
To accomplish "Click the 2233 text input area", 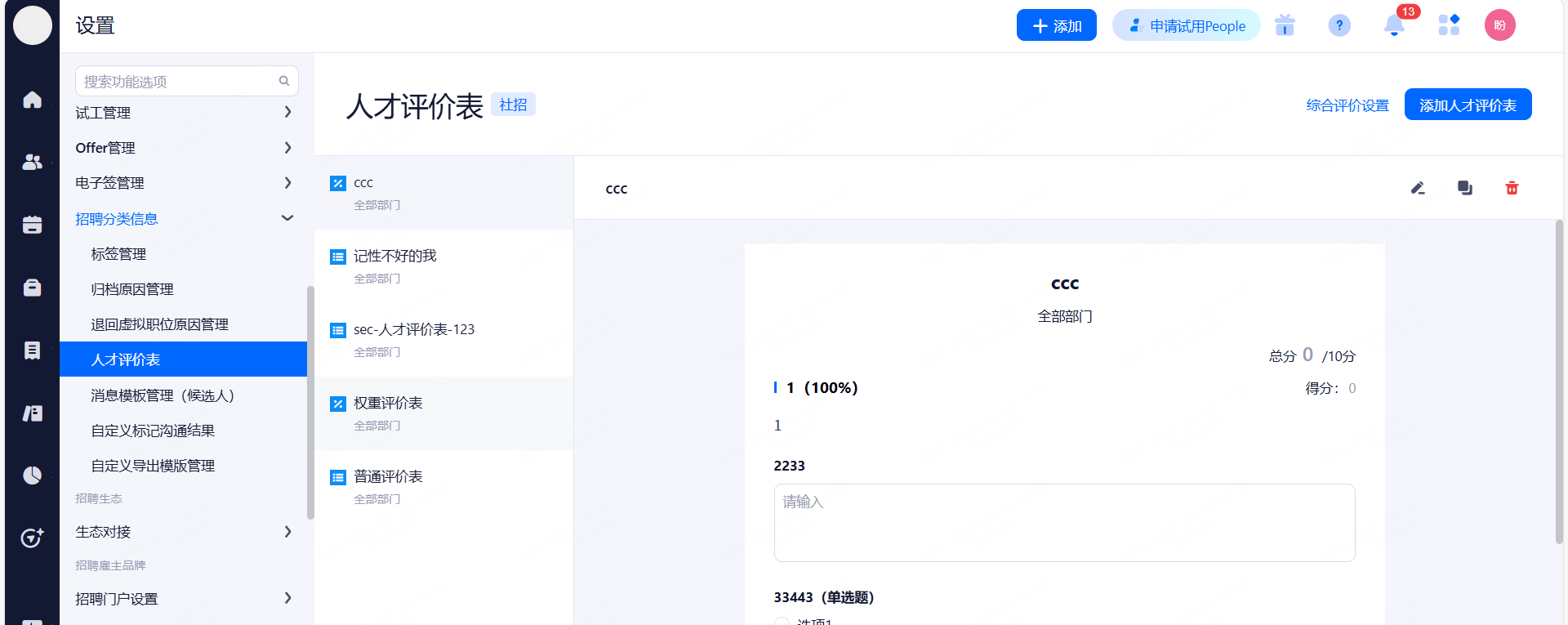I will (x=1064, y=522).
